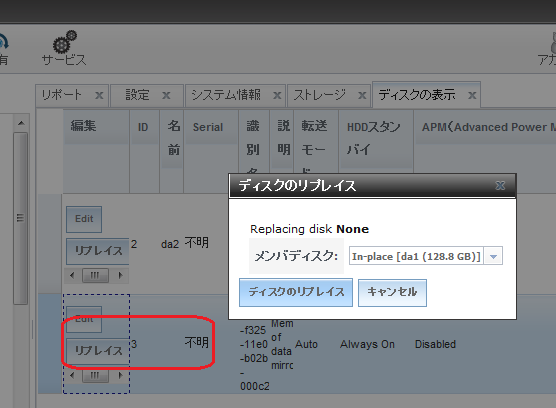The width and height of the screenshot is (556, 408).
Task: Click left scroll arrow in ID 3 row
Action: point(72,375)
